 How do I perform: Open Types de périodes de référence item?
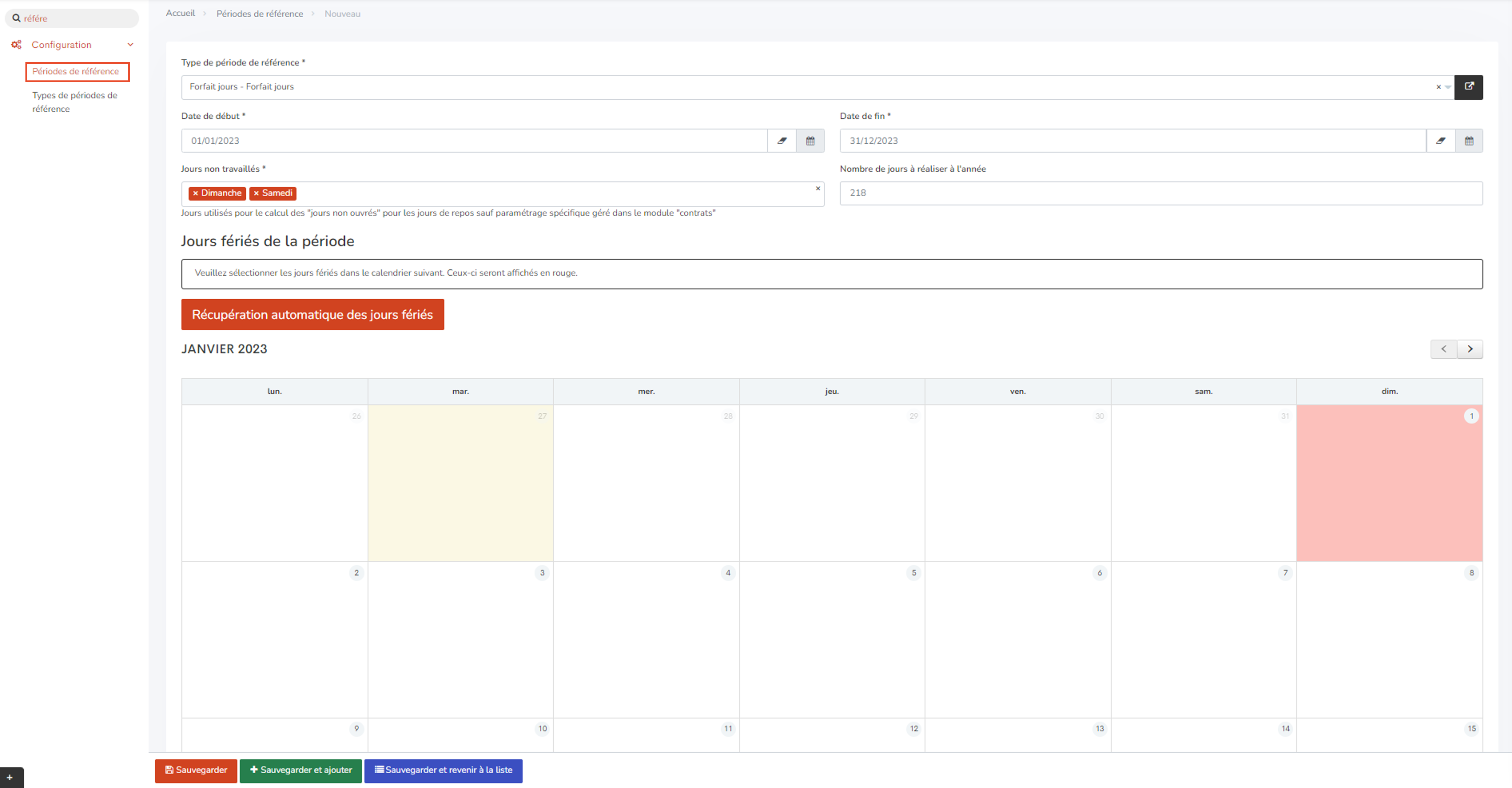(75, 102)
